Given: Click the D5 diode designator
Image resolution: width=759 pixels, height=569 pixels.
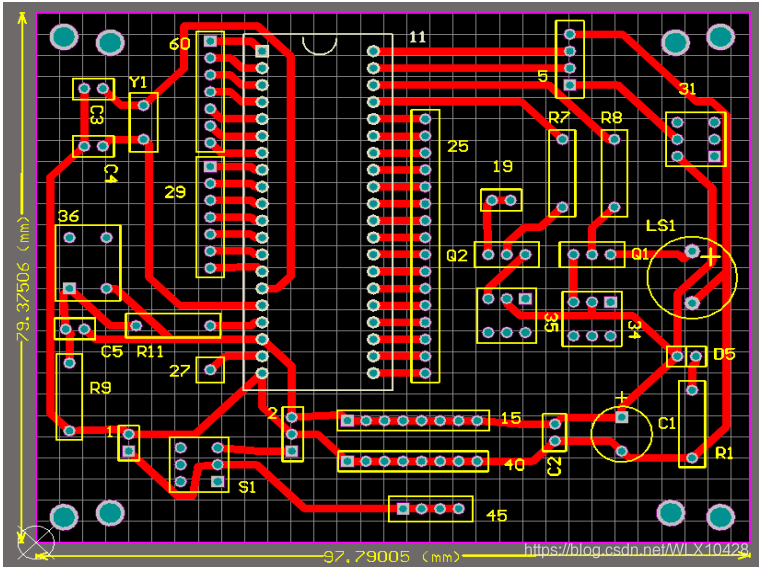Looking at the screenshot, I should pyautogui.click(x=724, y=354).
